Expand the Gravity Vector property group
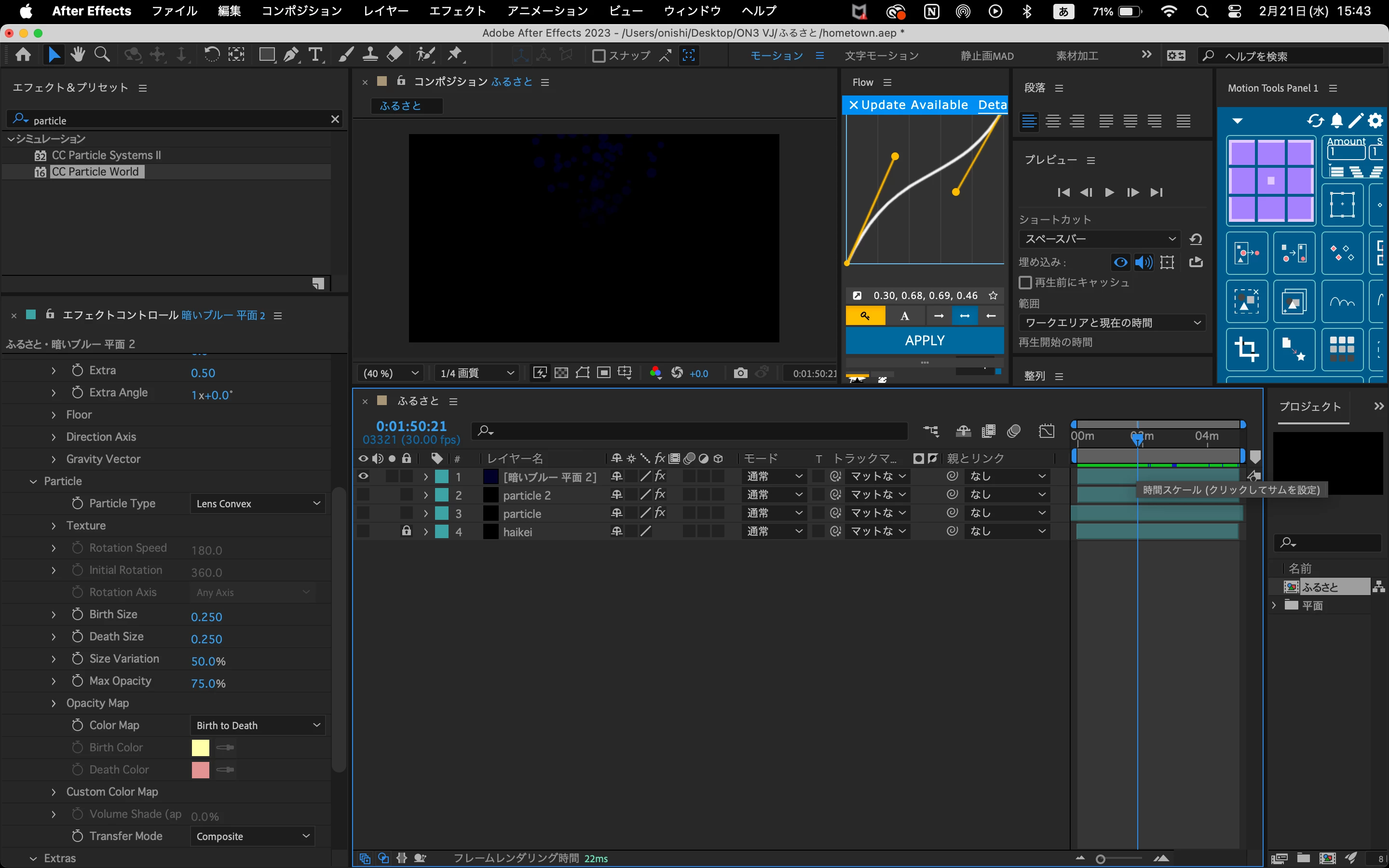 (54, 459)
